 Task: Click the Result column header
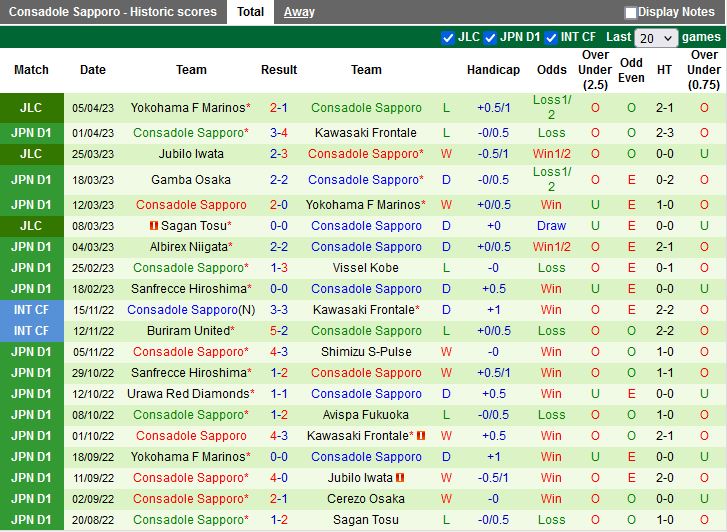tap(279, 70)
